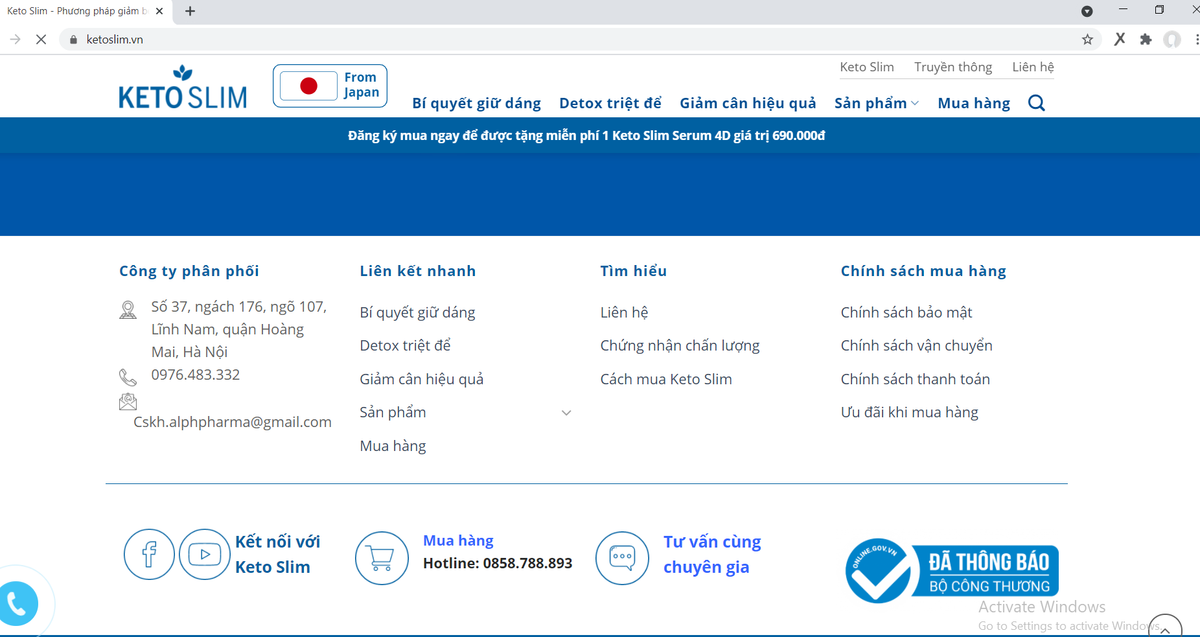The image size is (1200, 637).
Task: Open a new browser tab
Action: [190, 11]
